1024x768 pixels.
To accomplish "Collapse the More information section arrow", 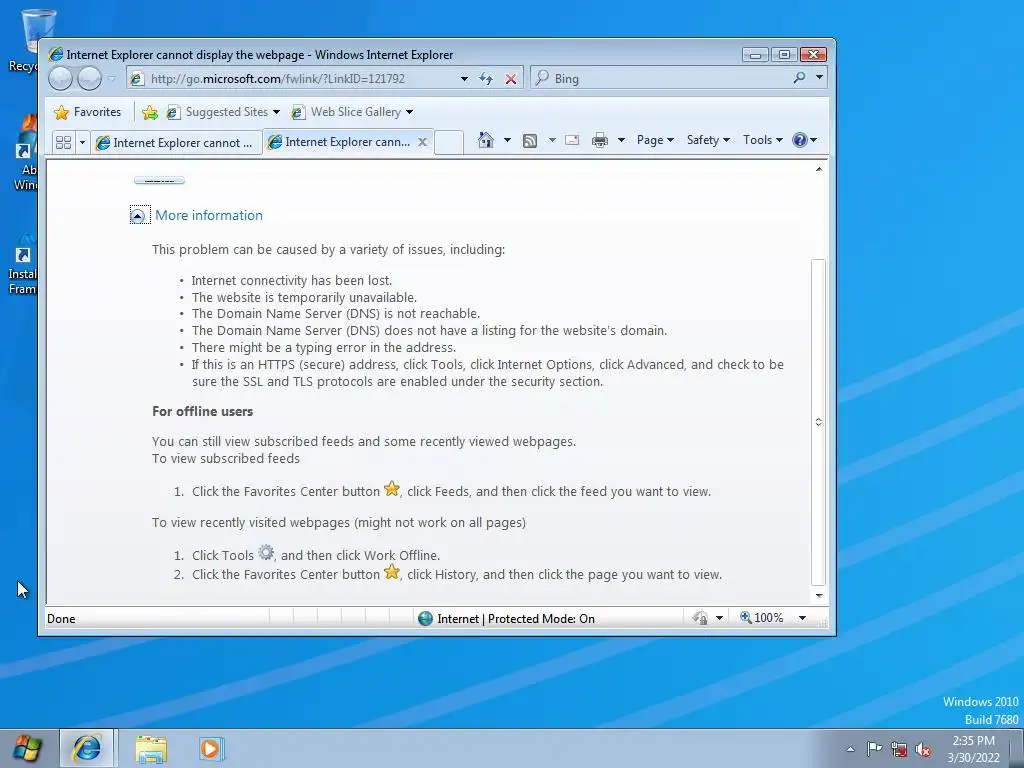I will (138, 216).
